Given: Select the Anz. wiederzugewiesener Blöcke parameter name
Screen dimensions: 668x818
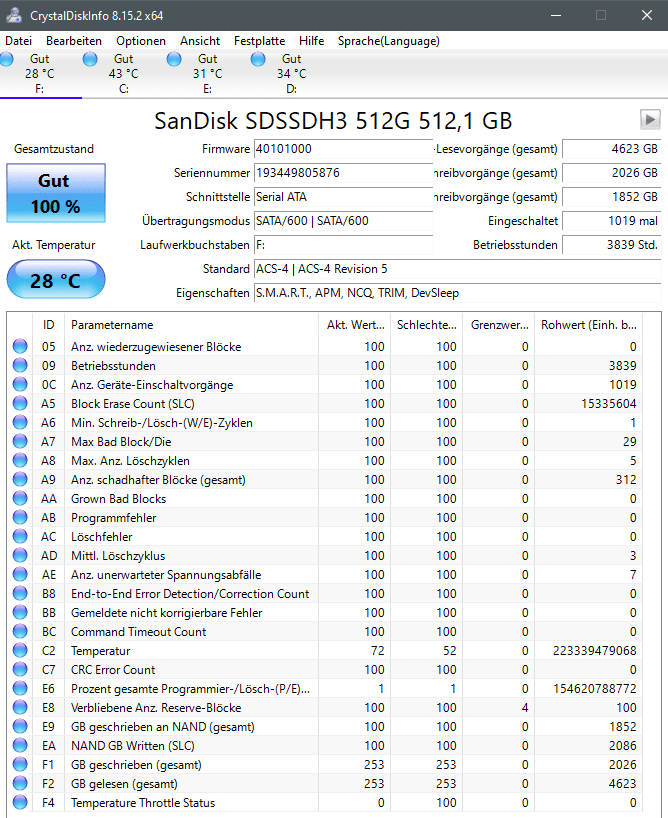Looking at the screenshot, I should [156, 347].
